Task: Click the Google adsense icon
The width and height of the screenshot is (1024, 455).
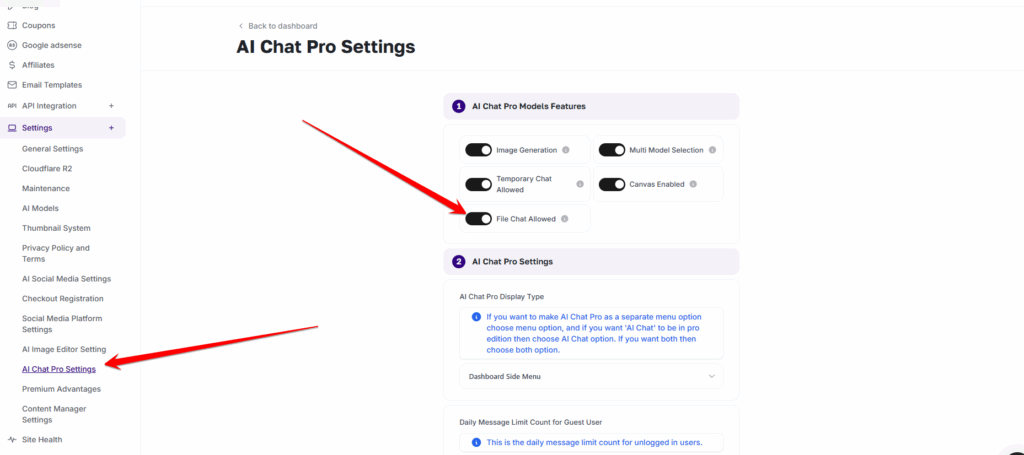Action: (x=12, y=45)
